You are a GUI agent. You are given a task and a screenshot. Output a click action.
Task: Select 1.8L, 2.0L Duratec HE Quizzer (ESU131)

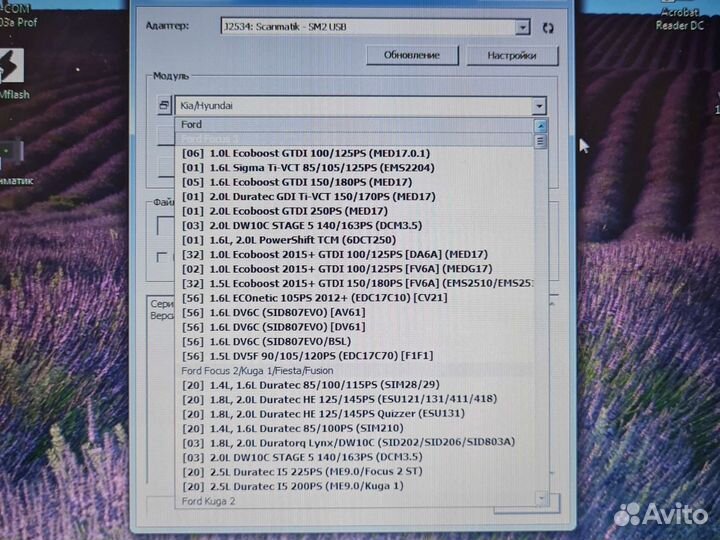tap(354, 414)
